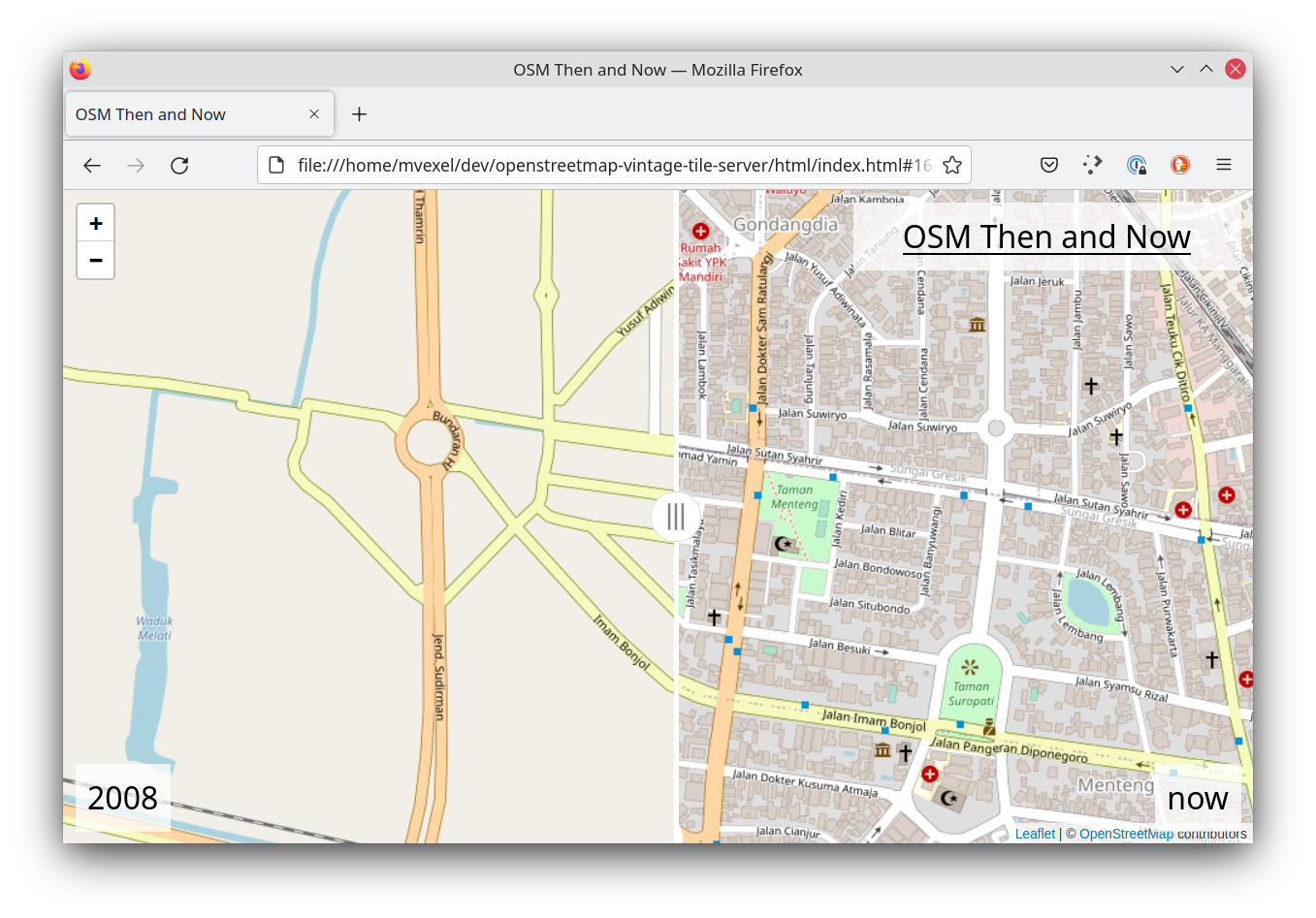Bookmark the page with the star icon

coord(951,165)
